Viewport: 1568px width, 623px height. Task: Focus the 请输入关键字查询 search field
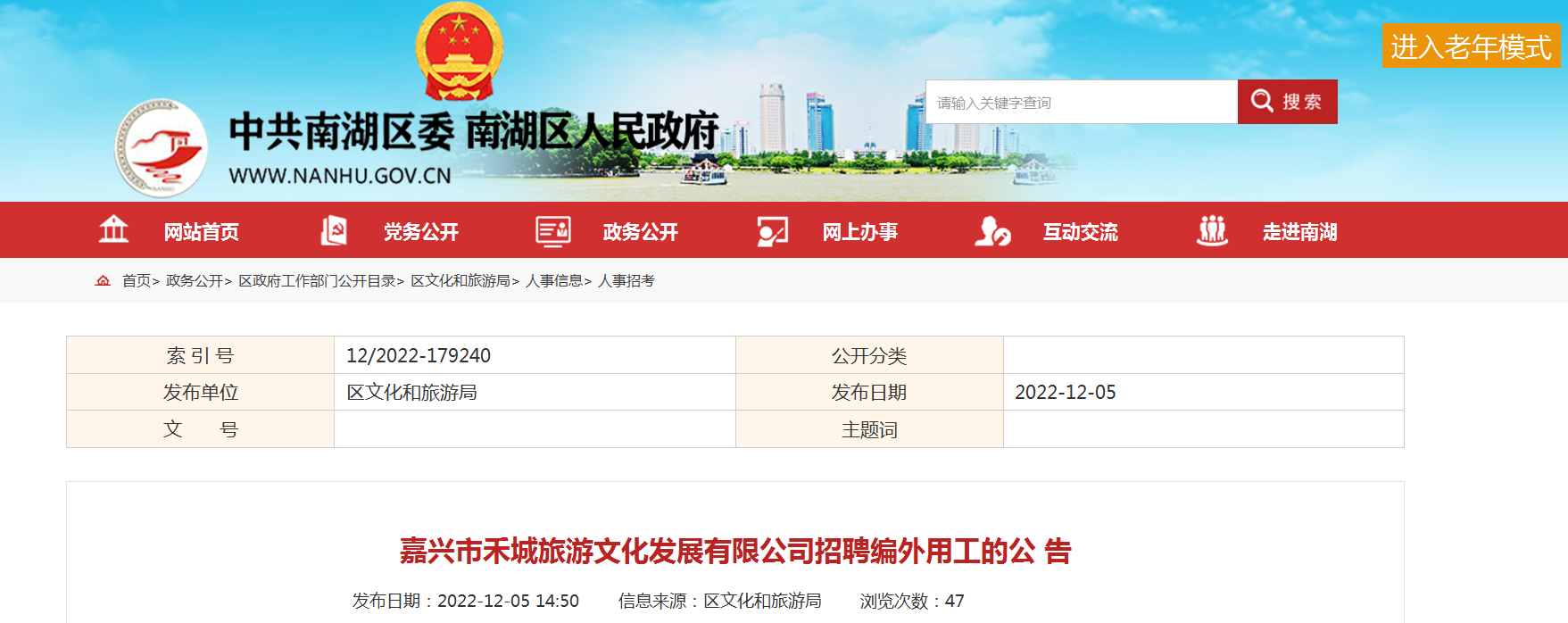[x=1082, y=102]
